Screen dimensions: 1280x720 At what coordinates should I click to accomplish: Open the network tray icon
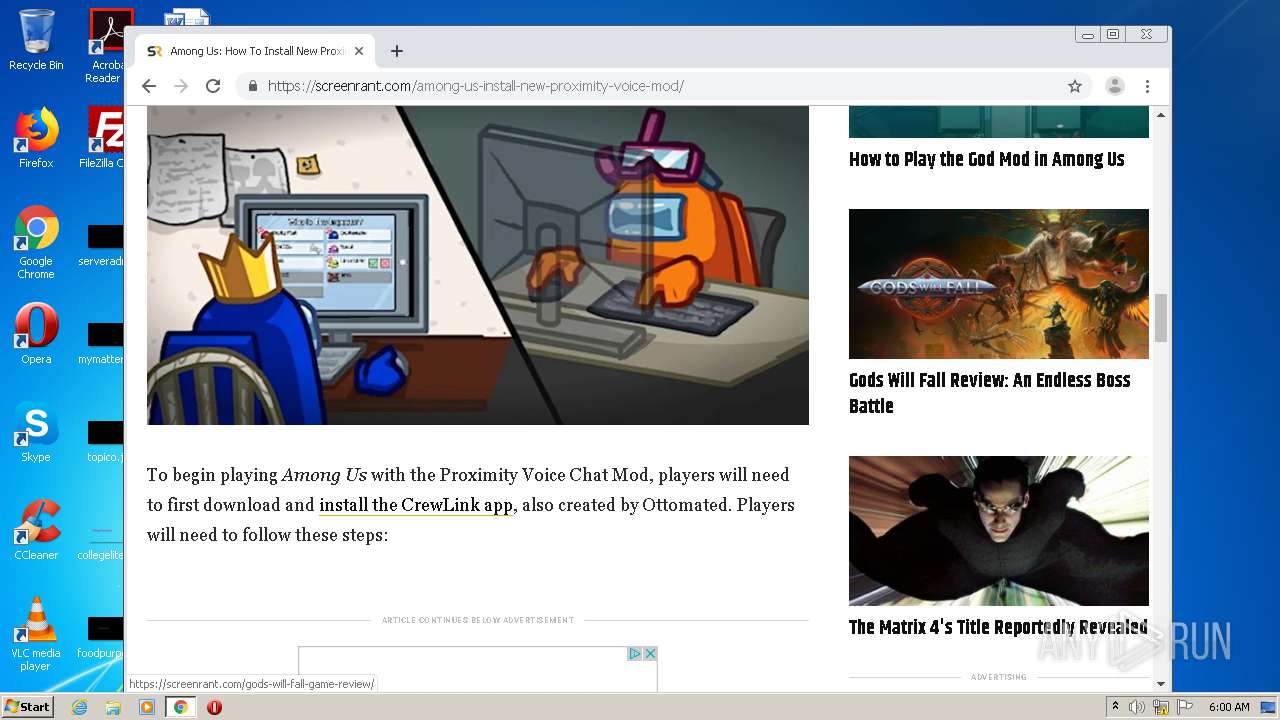[1161, 707]
